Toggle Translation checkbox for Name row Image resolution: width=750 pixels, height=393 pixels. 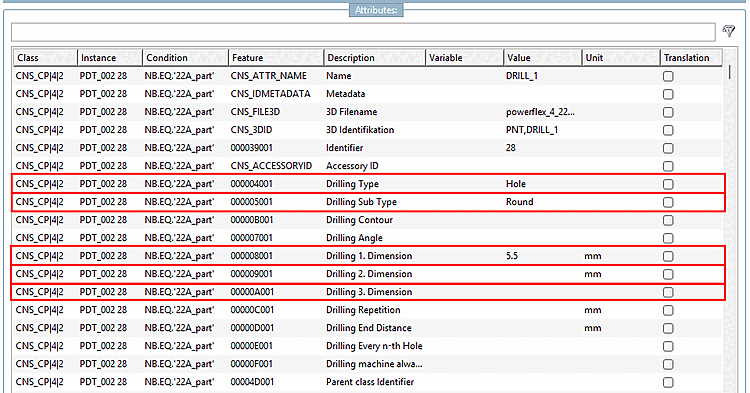click(x=668, y=76)
